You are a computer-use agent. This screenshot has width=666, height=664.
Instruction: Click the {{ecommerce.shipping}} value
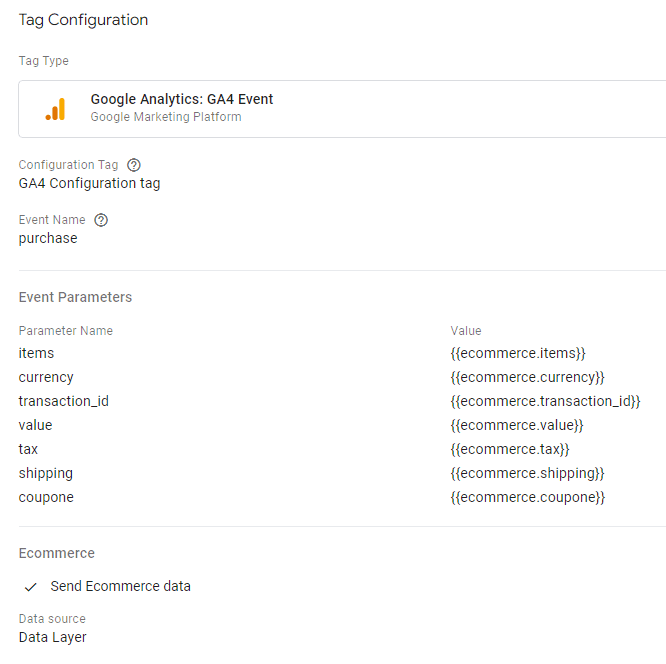pos(528,473)
